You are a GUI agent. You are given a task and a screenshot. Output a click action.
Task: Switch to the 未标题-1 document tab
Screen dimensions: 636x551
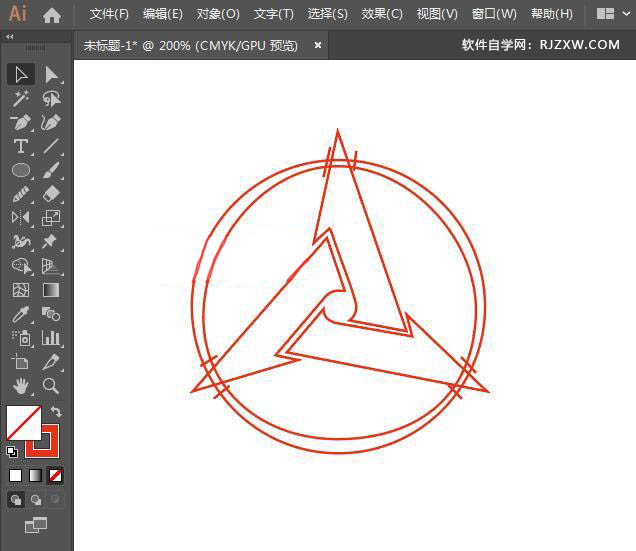coord(191,45)
